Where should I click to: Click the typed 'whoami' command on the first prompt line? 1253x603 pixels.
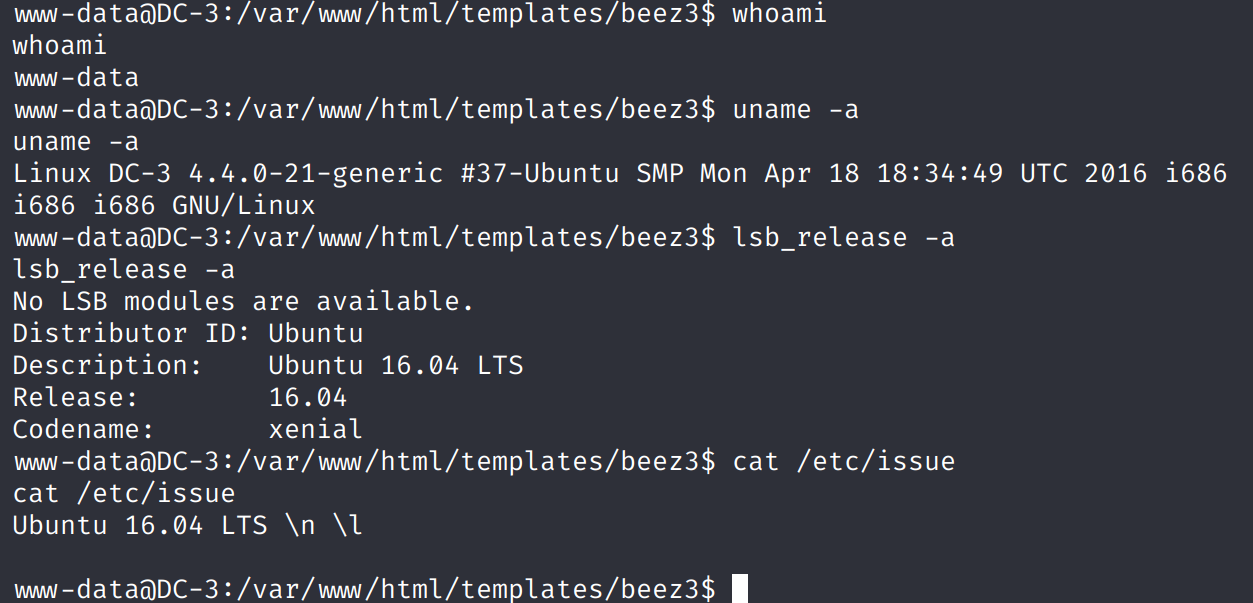pyautogui.click(x=780, y=14)
